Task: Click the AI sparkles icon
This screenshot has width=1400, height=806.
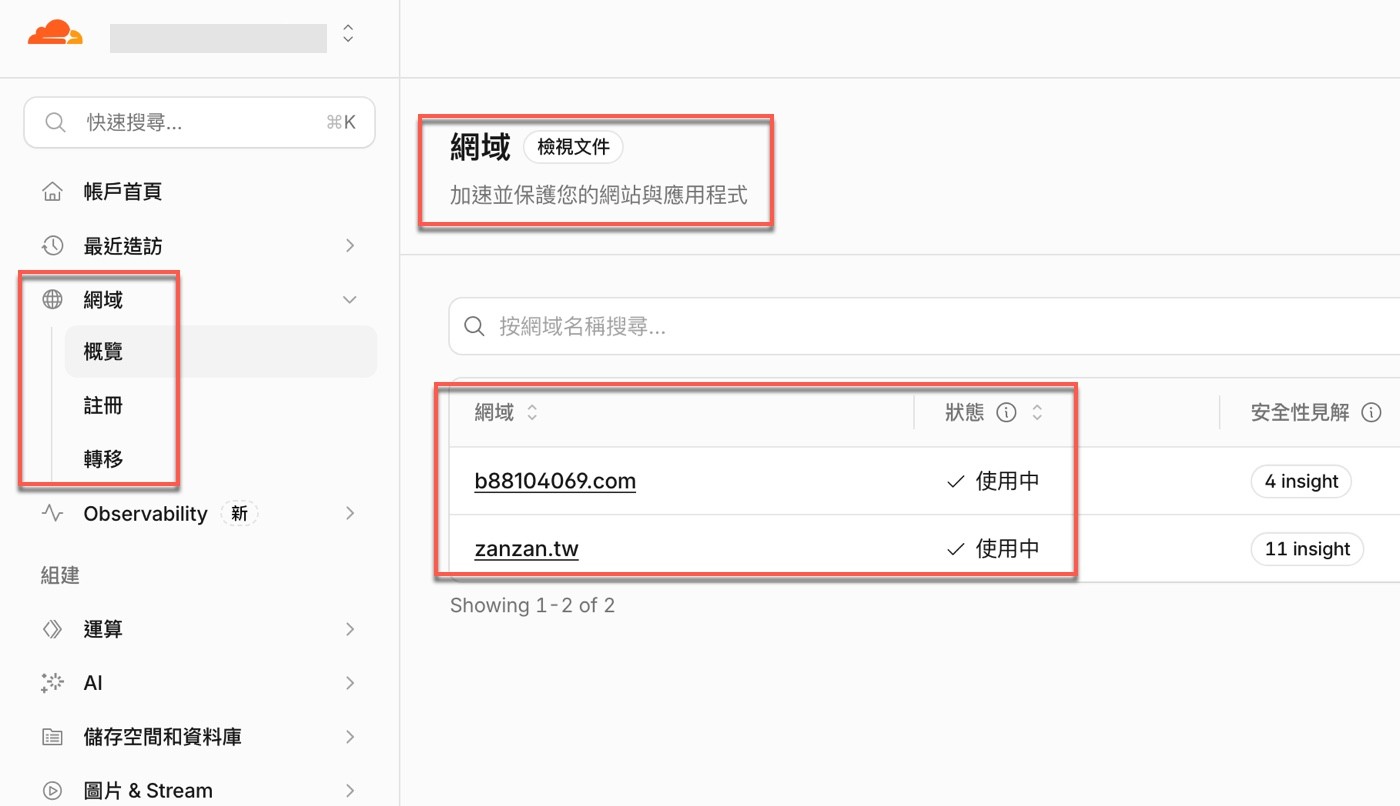Action: click(52, 683)
